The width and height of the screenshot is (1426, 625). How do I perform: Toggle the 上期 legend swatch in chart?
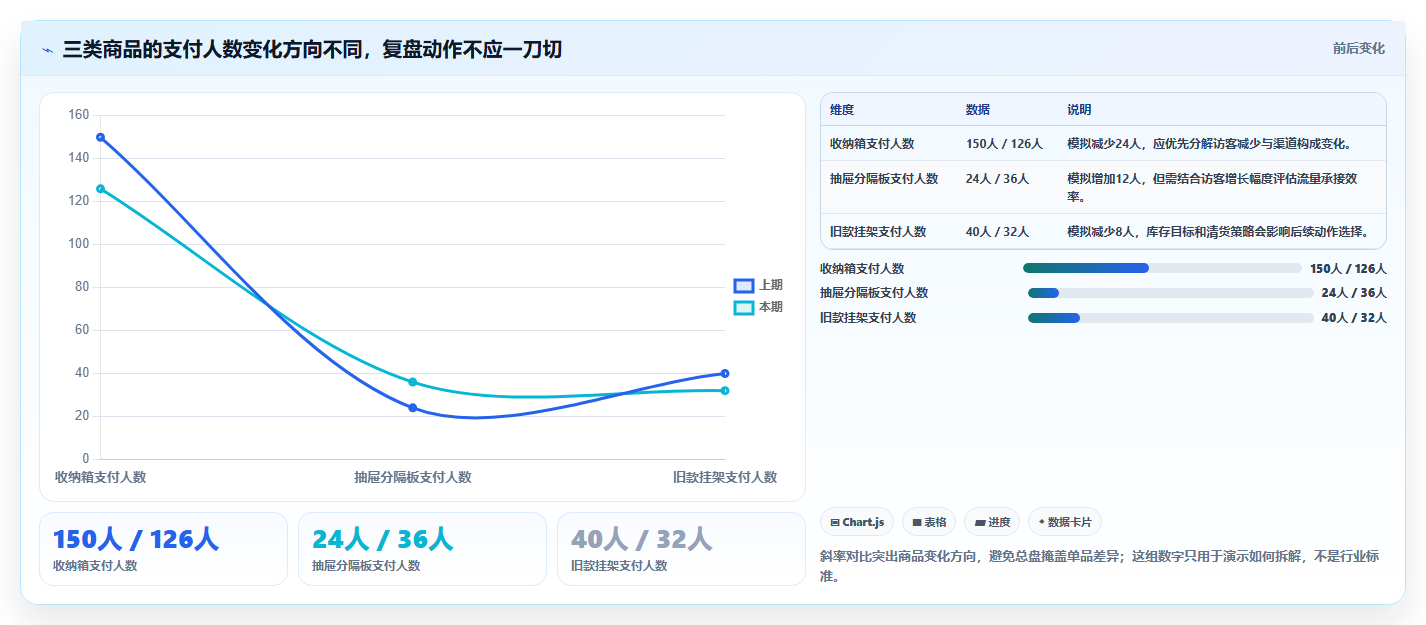pyautogui.click(x=743, y=285)
